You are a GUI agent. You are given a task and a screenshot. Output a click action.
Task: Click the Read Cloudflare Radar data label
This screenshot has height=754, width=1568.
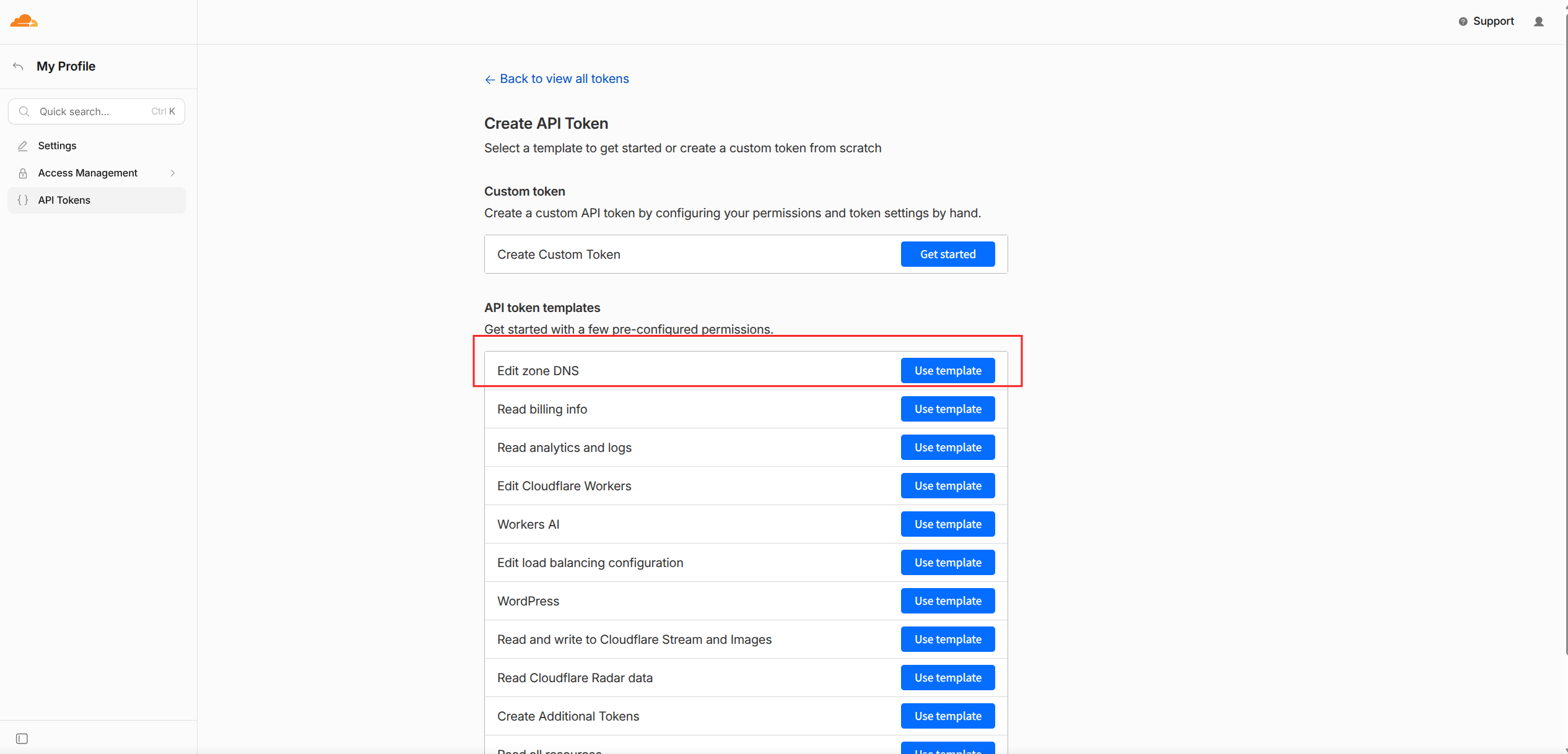575,678
